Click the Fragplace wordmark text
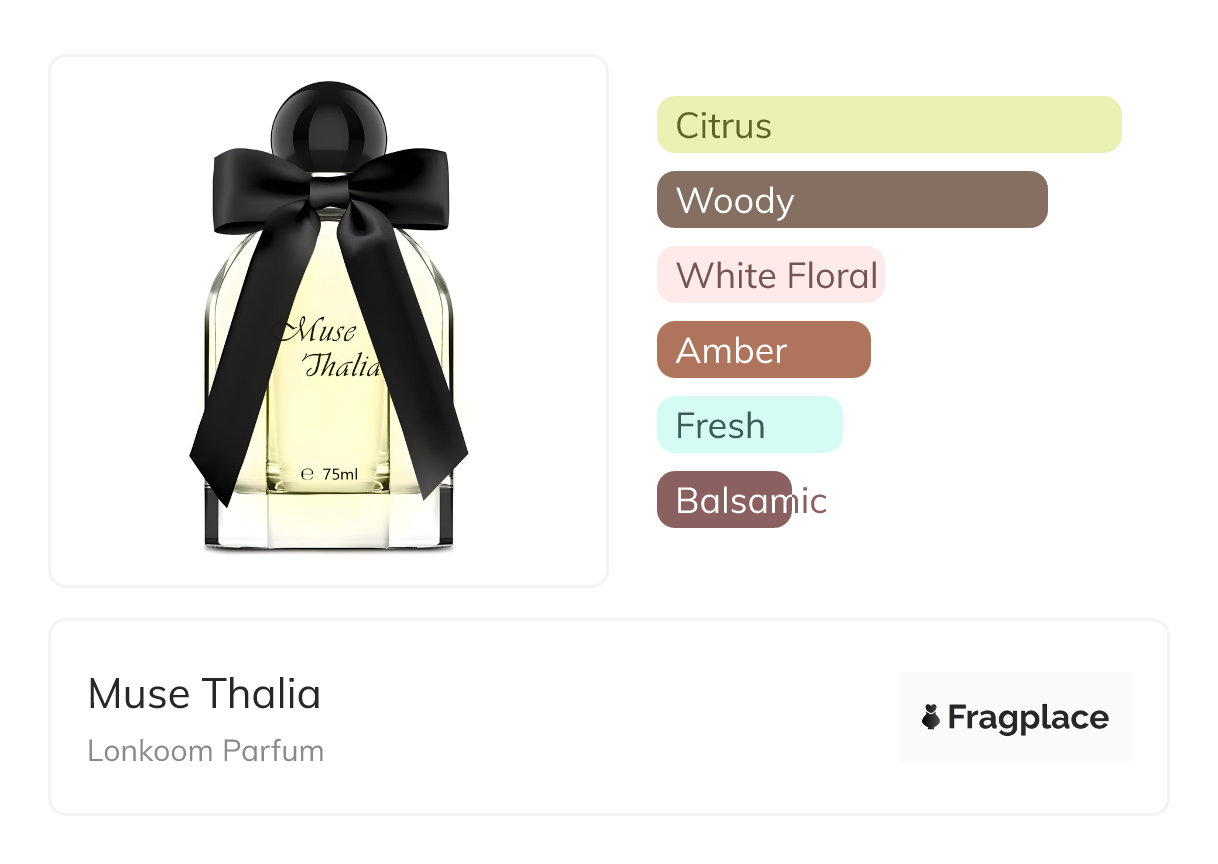The image size is (1218, 864). [1028, 718]
